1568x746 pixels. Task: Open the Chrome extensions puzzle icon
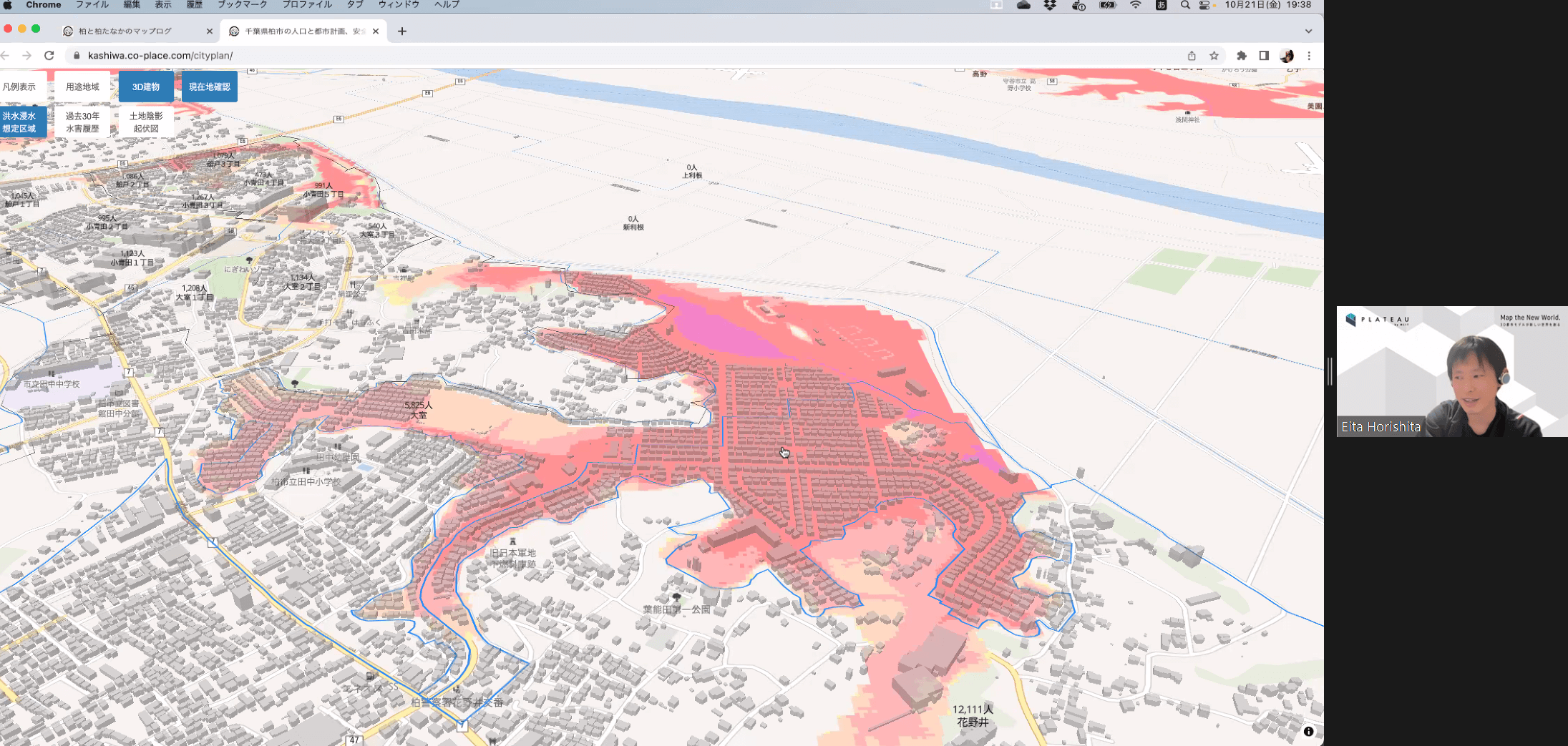pyautogui.click(x=1242, y=56)
